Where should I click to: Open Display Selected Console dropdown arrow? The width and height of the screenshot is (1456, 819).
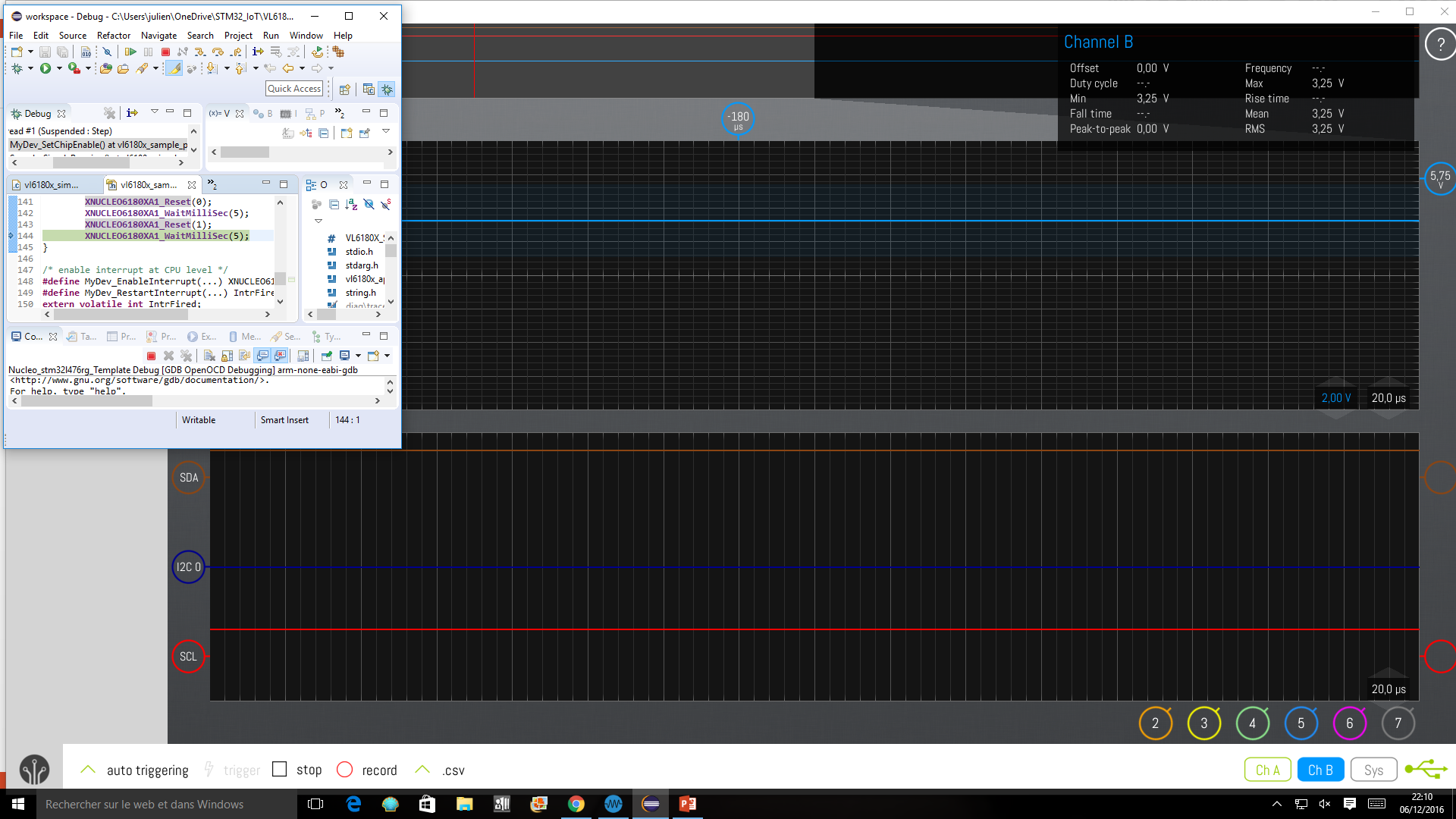point(358,356)
